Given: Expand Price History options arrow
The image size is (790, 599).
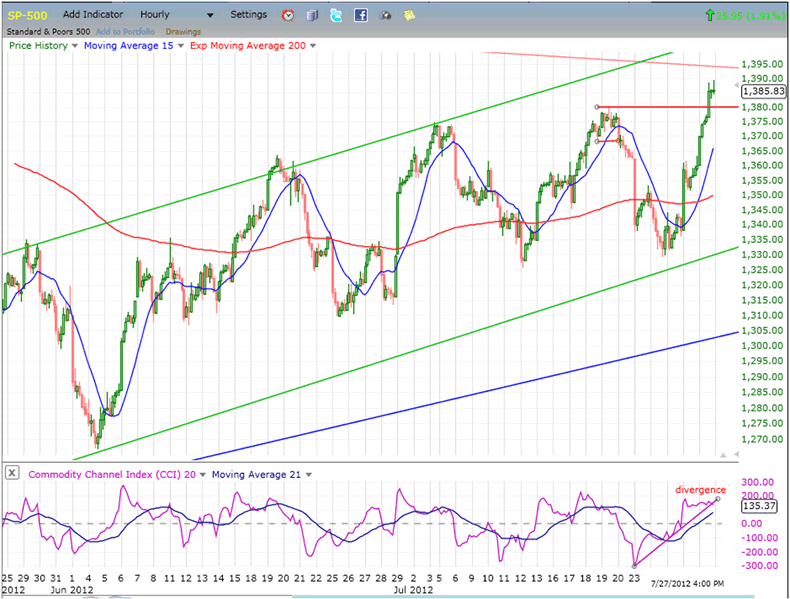Looking at the screenshot, I should tap(75, 45).
